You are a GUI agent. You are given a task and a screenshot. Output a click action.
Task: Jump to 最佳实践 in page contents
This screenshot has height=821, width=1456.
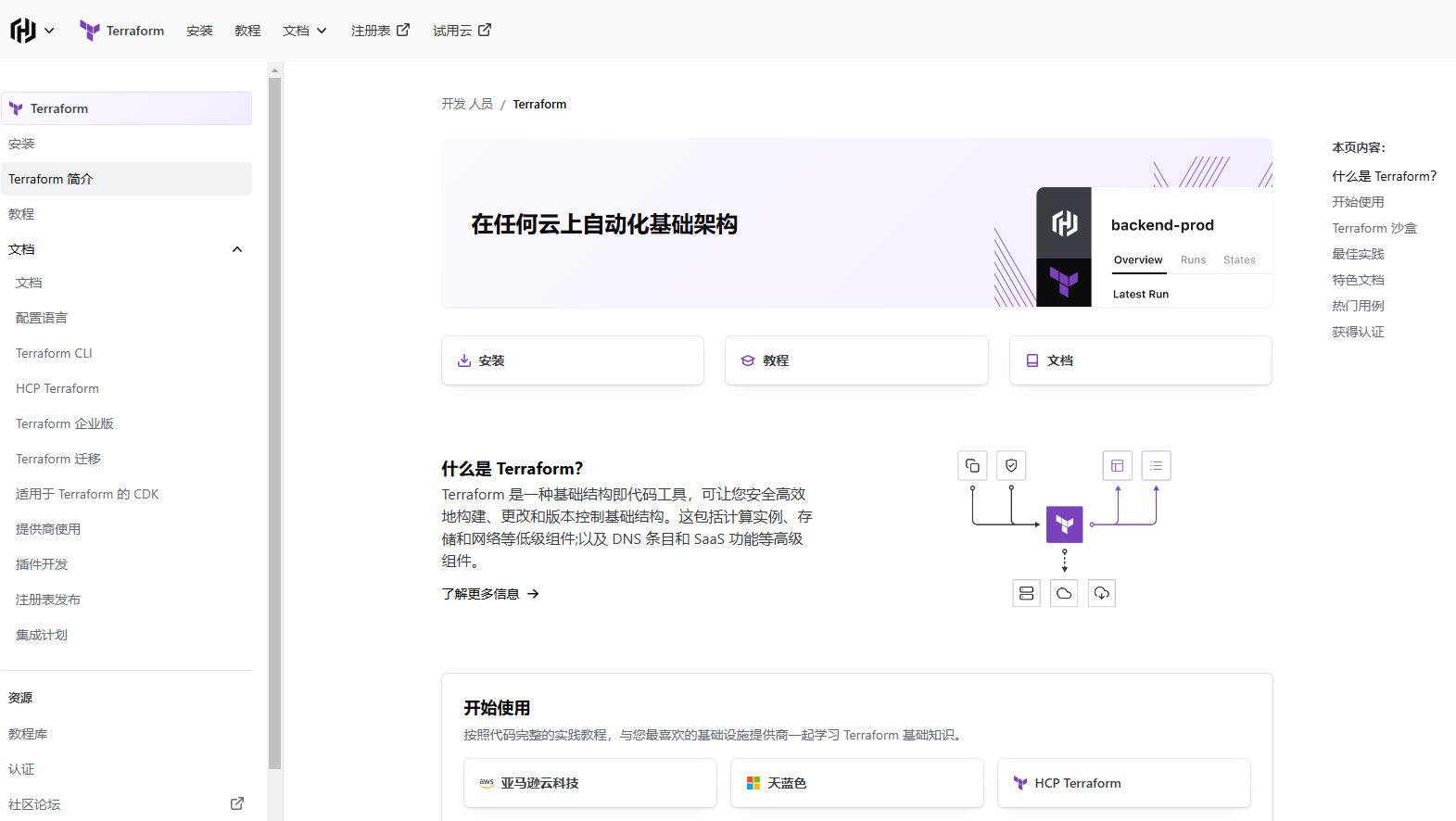coord(1358,254)
